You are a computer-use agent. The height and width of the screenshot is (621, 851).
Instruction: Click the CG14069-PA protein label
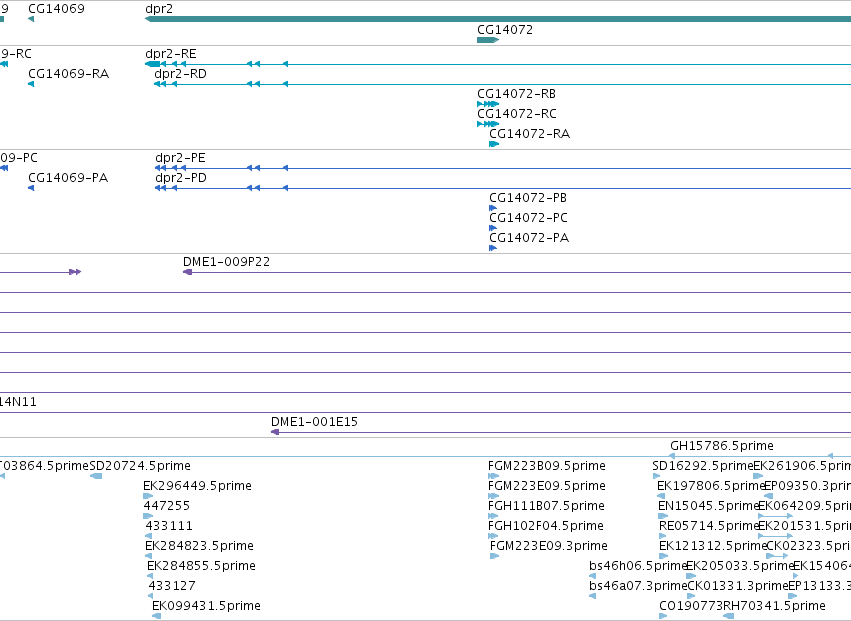(x=68, y=178)
